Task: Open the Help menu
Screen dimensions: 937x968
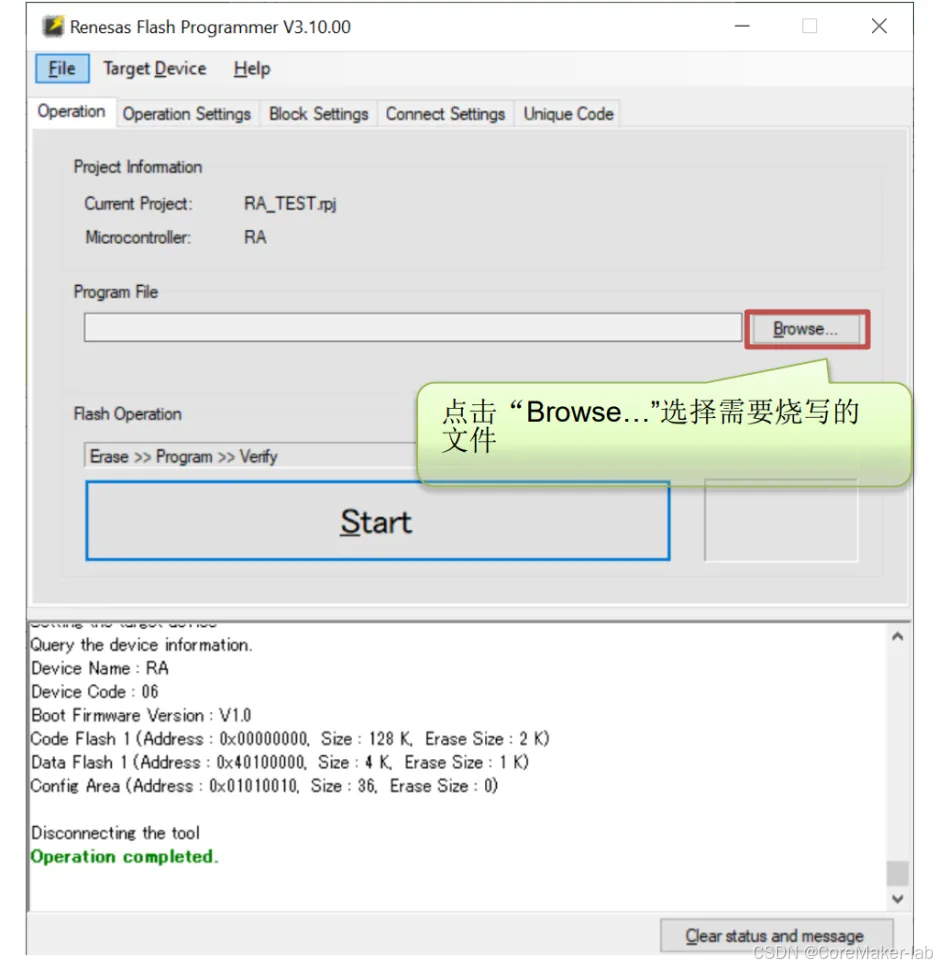Action: (251, 68)
